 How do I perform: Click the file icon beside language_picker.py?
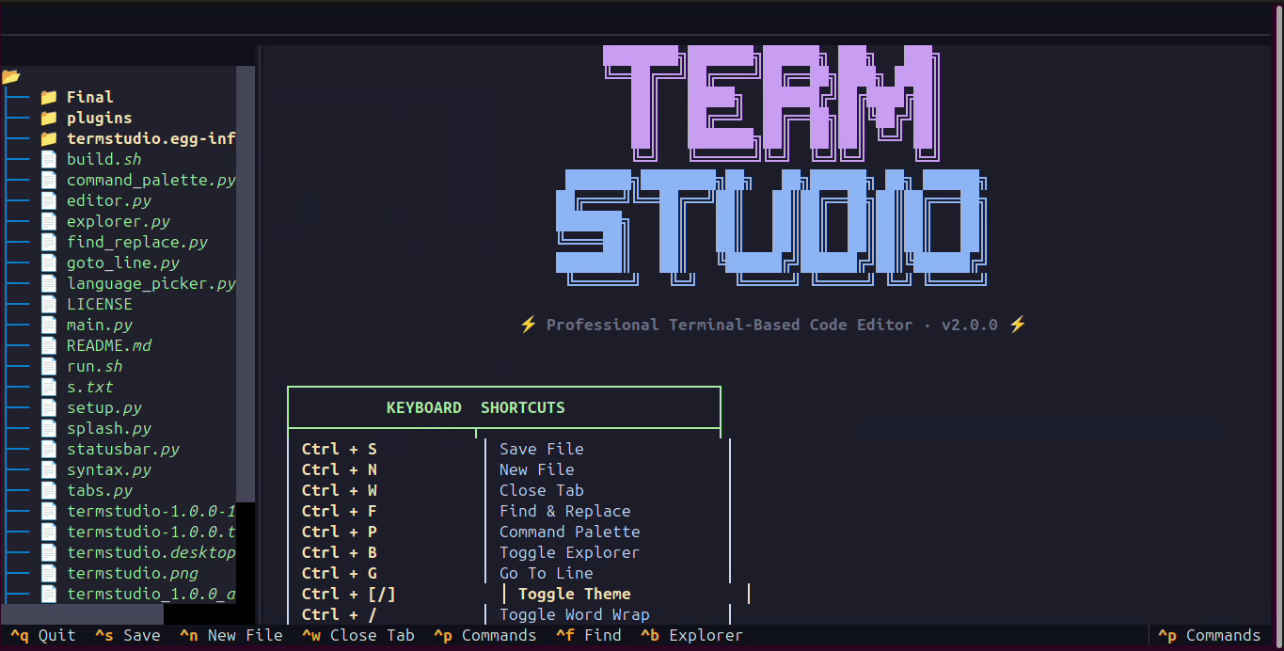[48, 283]
